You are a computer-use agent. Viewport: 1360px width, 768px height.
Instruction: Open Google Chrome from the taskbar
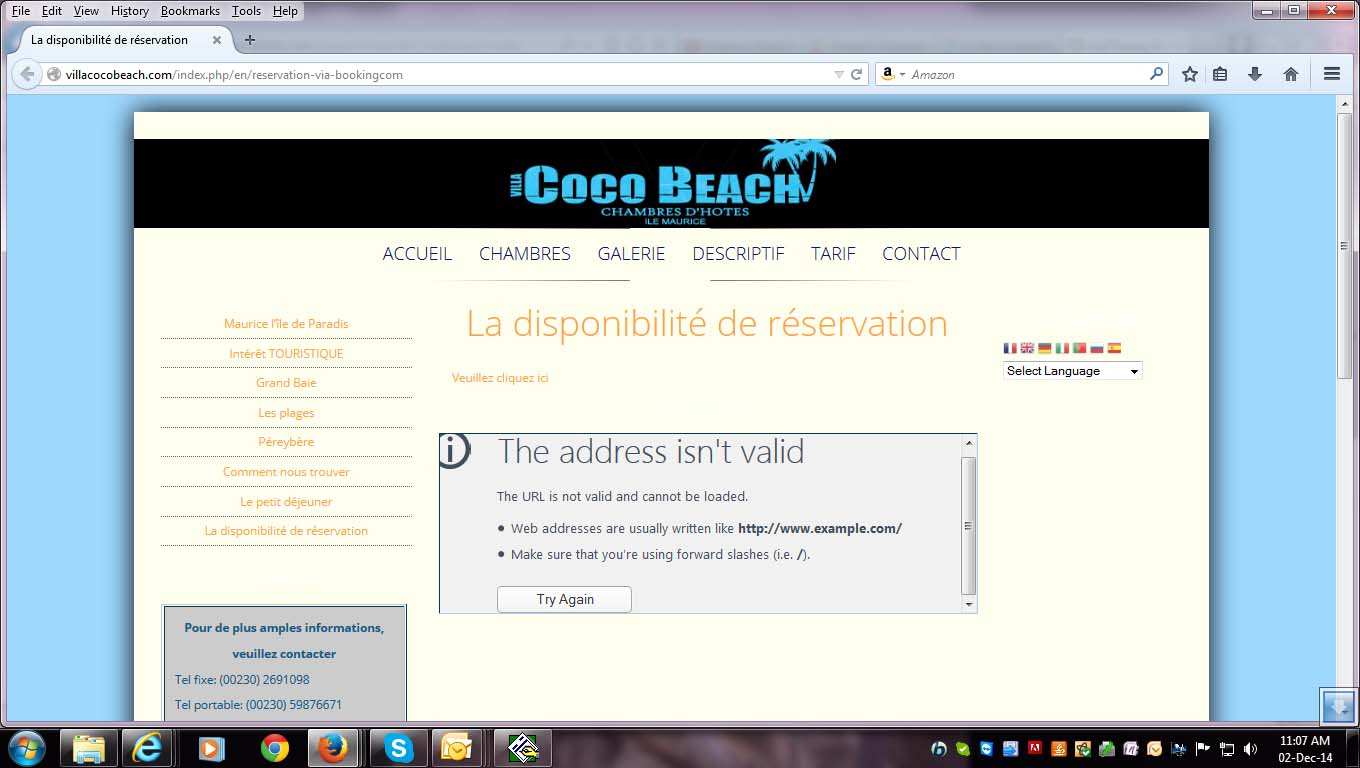(x=274, y=748)
